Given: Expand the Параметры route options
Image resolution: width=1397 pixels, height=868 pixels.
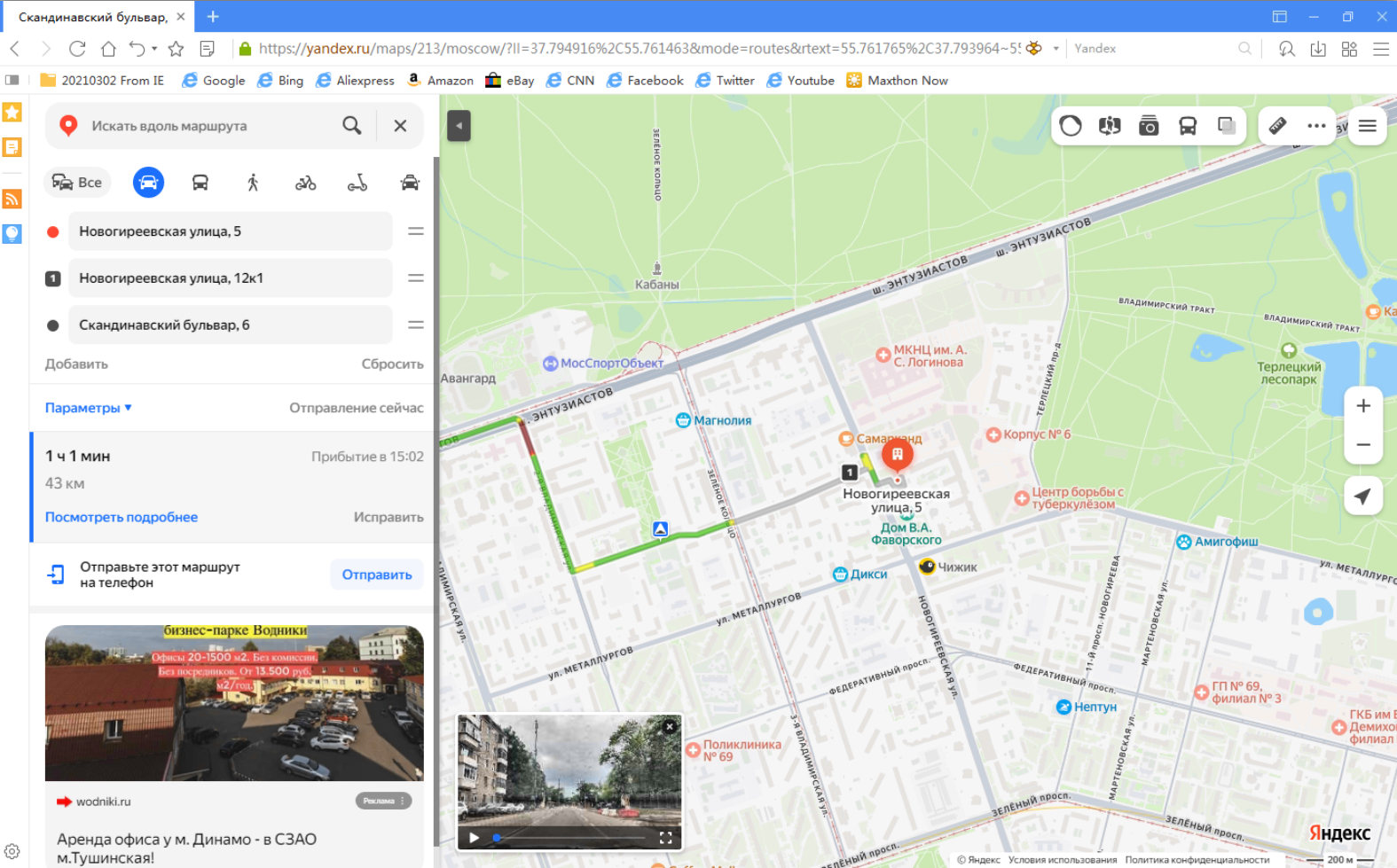Looking at the screenshot, I should click(x=88, y=408).
